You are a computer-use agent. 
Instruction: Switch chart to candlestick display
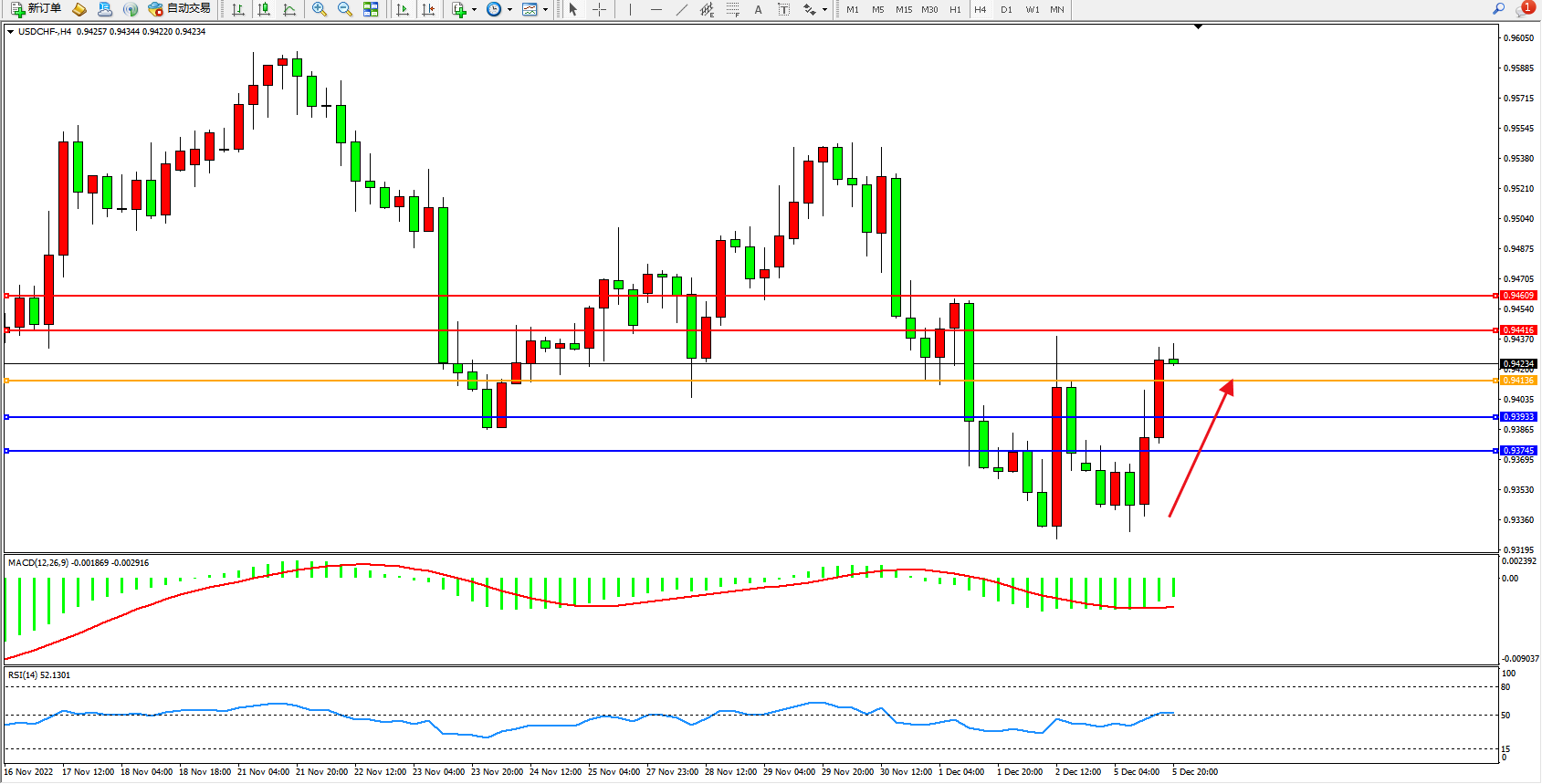pyautogui.click(x=264, y=9)
